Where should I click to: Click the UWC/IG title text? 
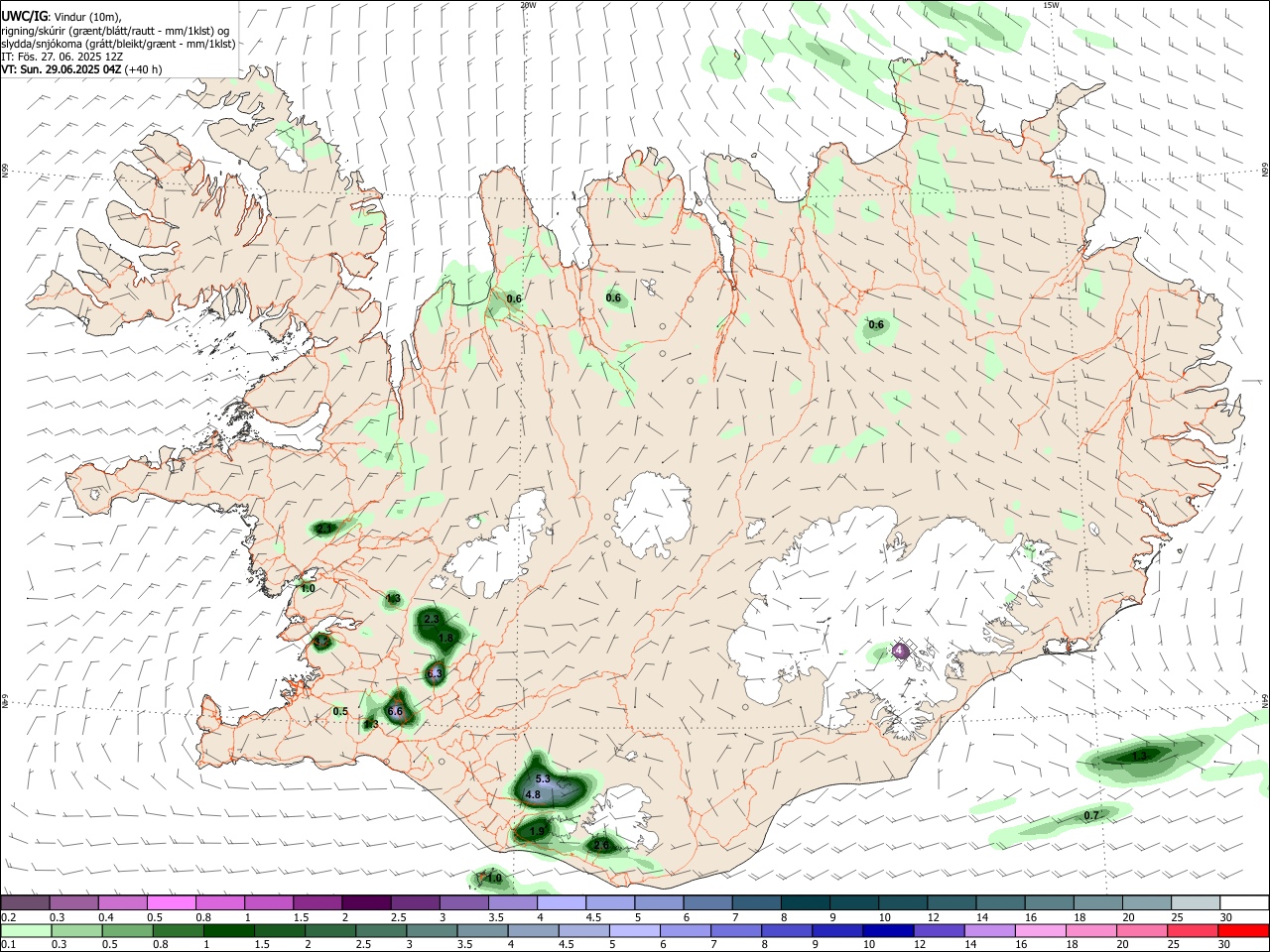point(23,16)
